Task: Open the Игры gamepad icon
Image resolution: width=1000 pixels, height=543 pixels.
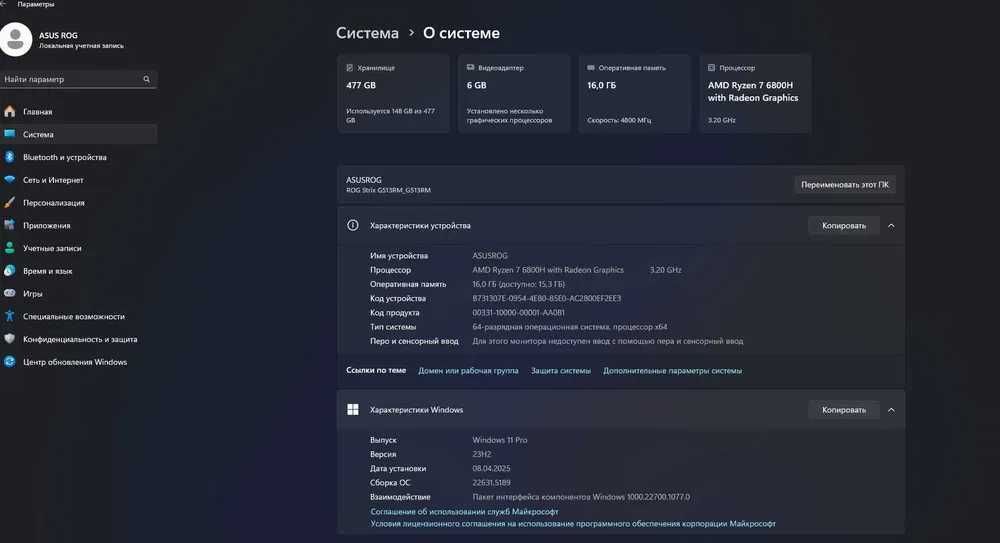Action: [x=10, y=294]
